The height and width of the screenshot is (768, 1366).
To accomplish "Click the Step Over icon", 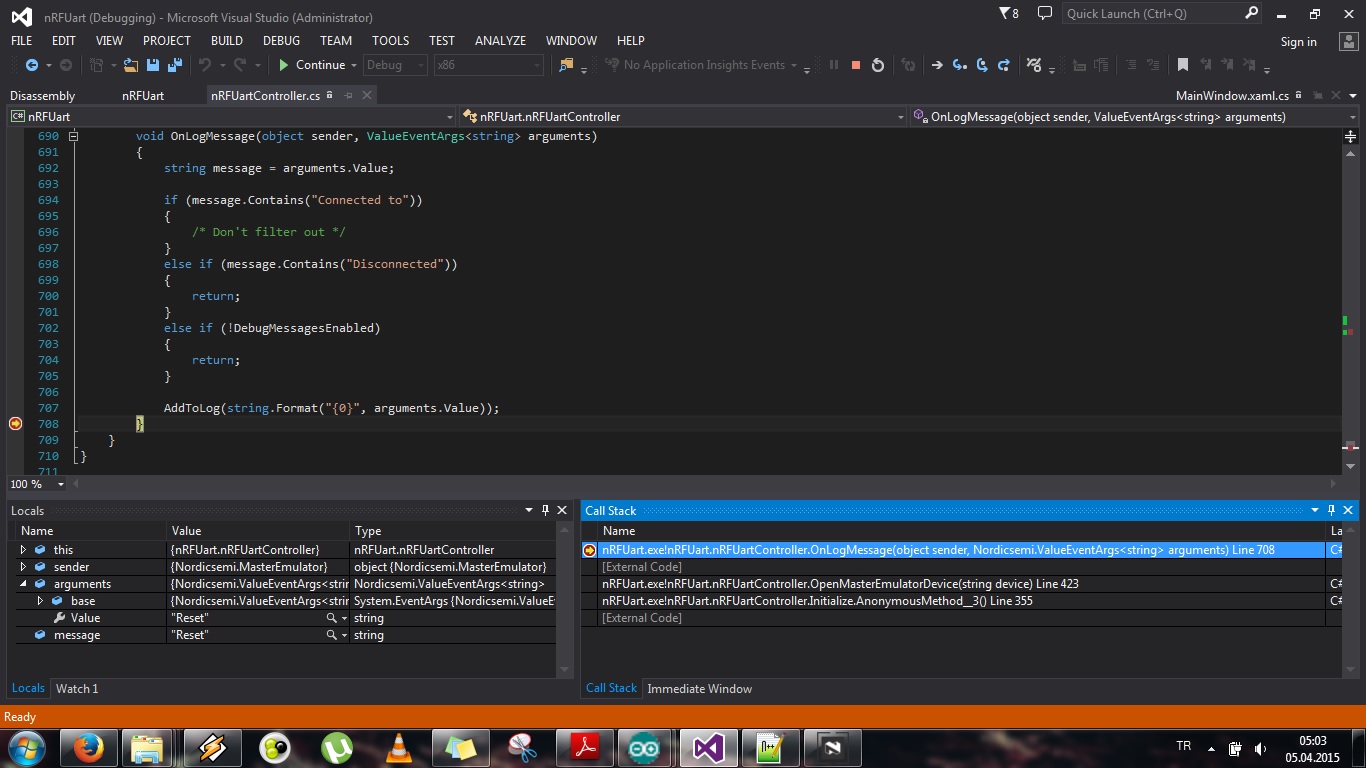I will [x=982, y=65].
